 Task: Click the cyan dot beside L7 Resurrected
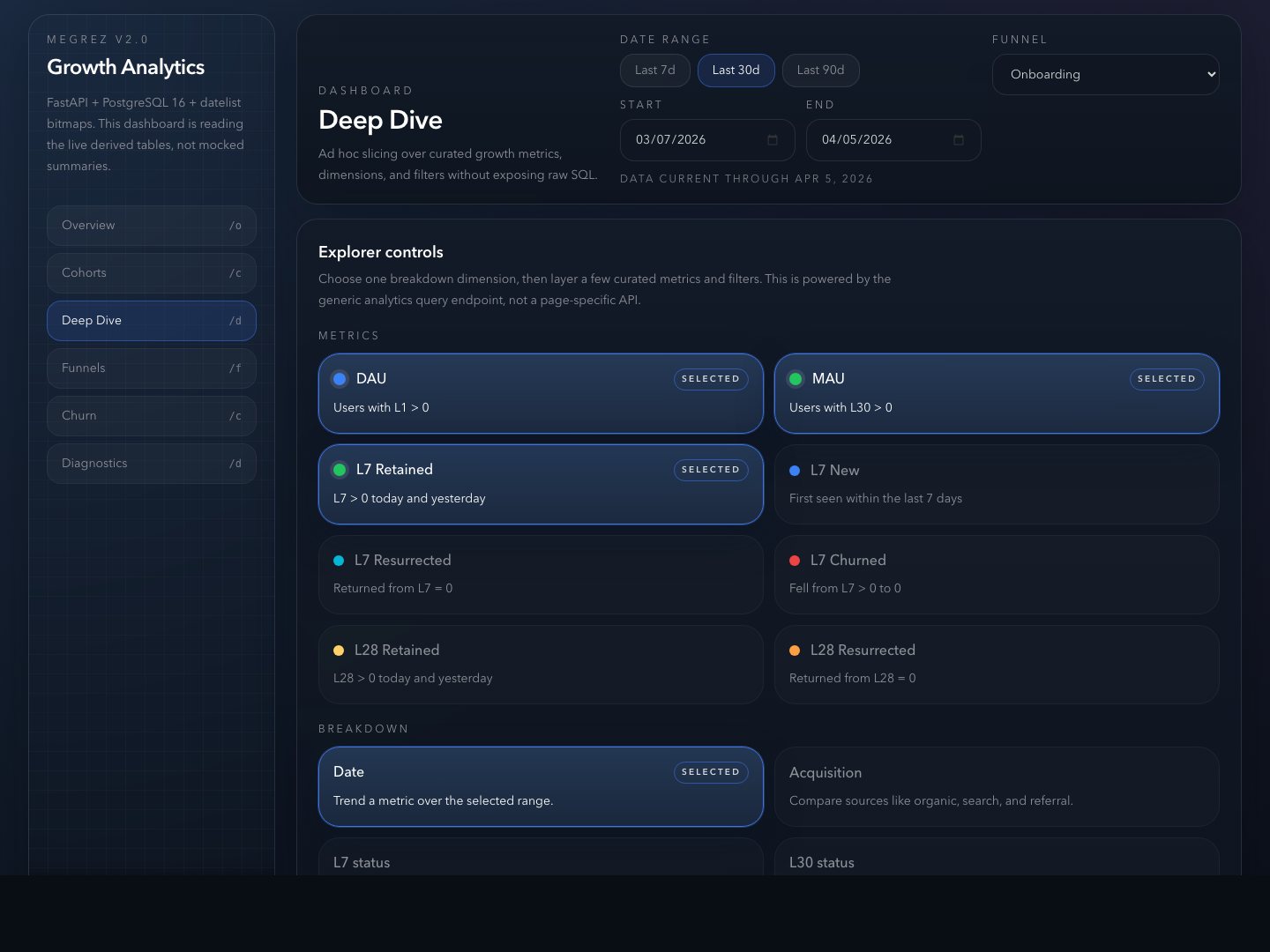tap(339, 561)
